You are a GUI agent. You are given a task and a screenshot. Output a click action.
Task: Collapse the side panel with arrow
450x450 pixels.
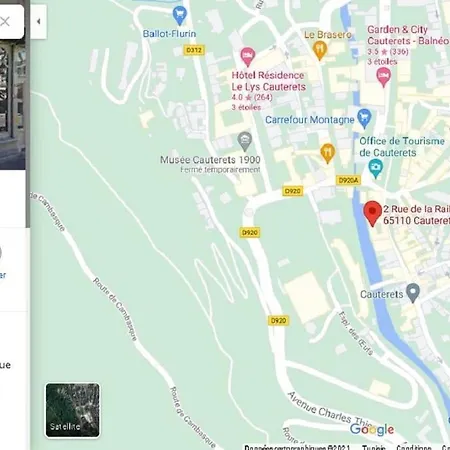[38, 21]
